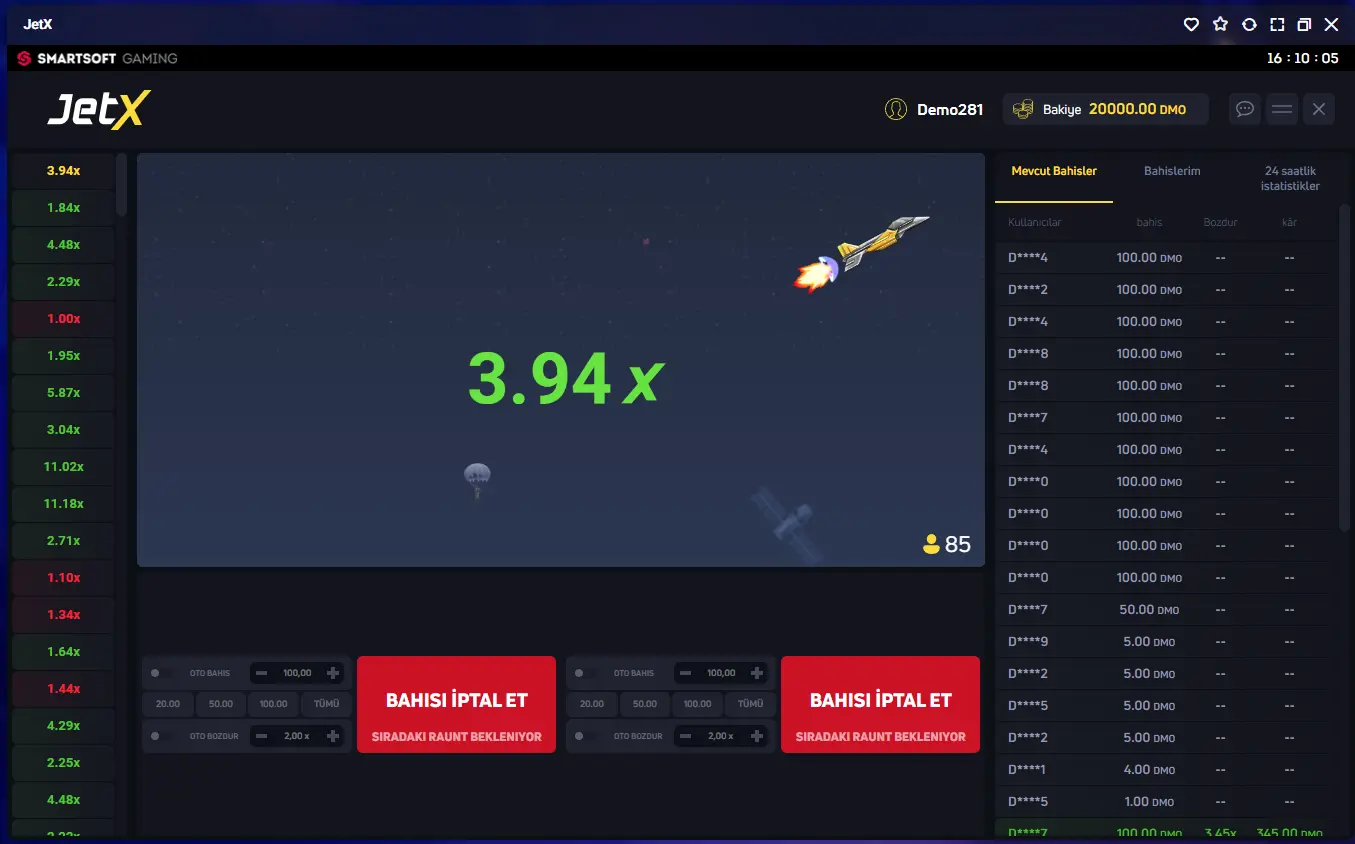Select 20.00 quick bet in left panel

(168, 704)
